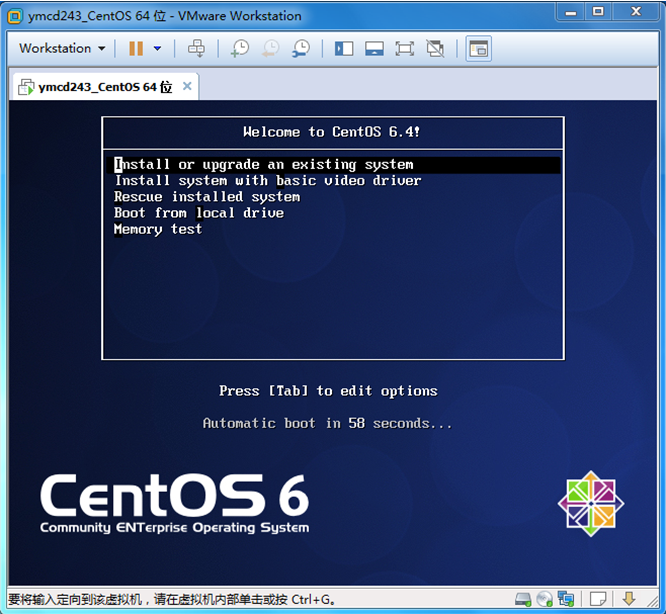Click the Welcome to CentOS 6.4! header

[x=332, y=132]
